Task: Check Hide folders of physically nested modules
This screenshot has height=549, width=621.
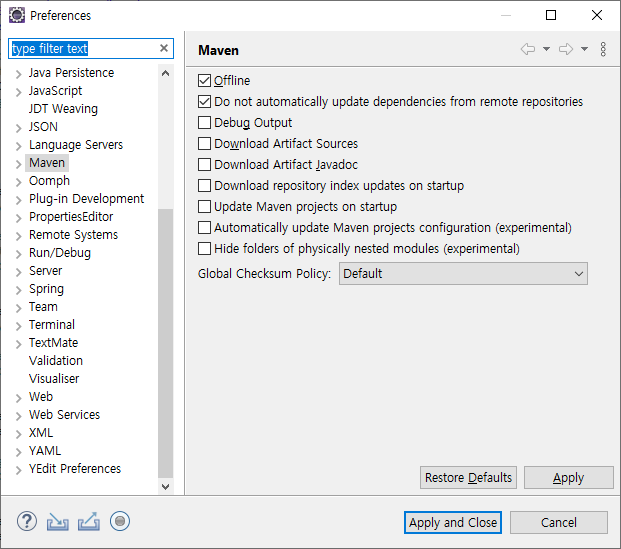Action: point(204,248)
